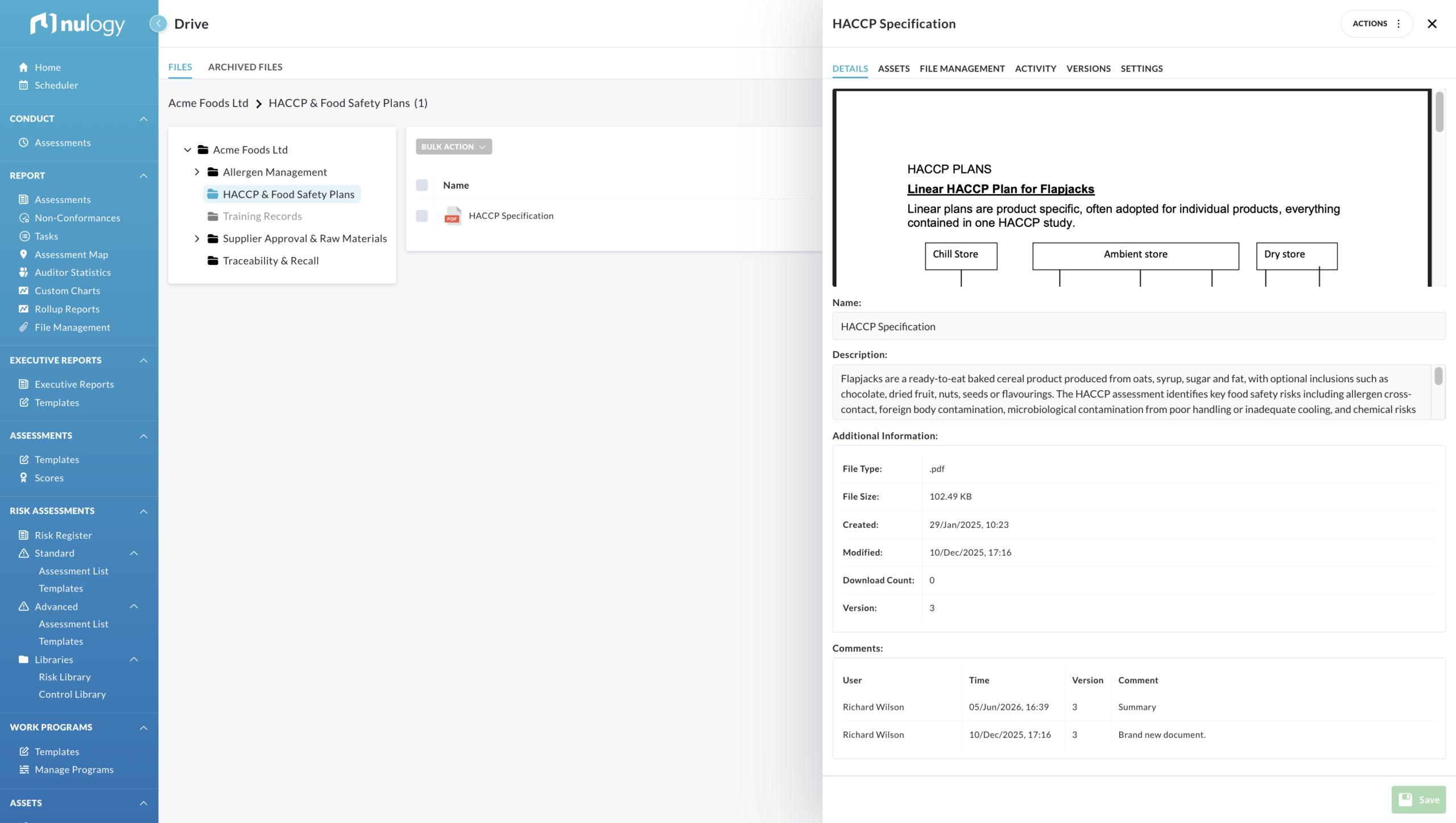This screenshot has height=823, width=1456.
Task: Open the Auditor Statistics icon
Action: 23,272
